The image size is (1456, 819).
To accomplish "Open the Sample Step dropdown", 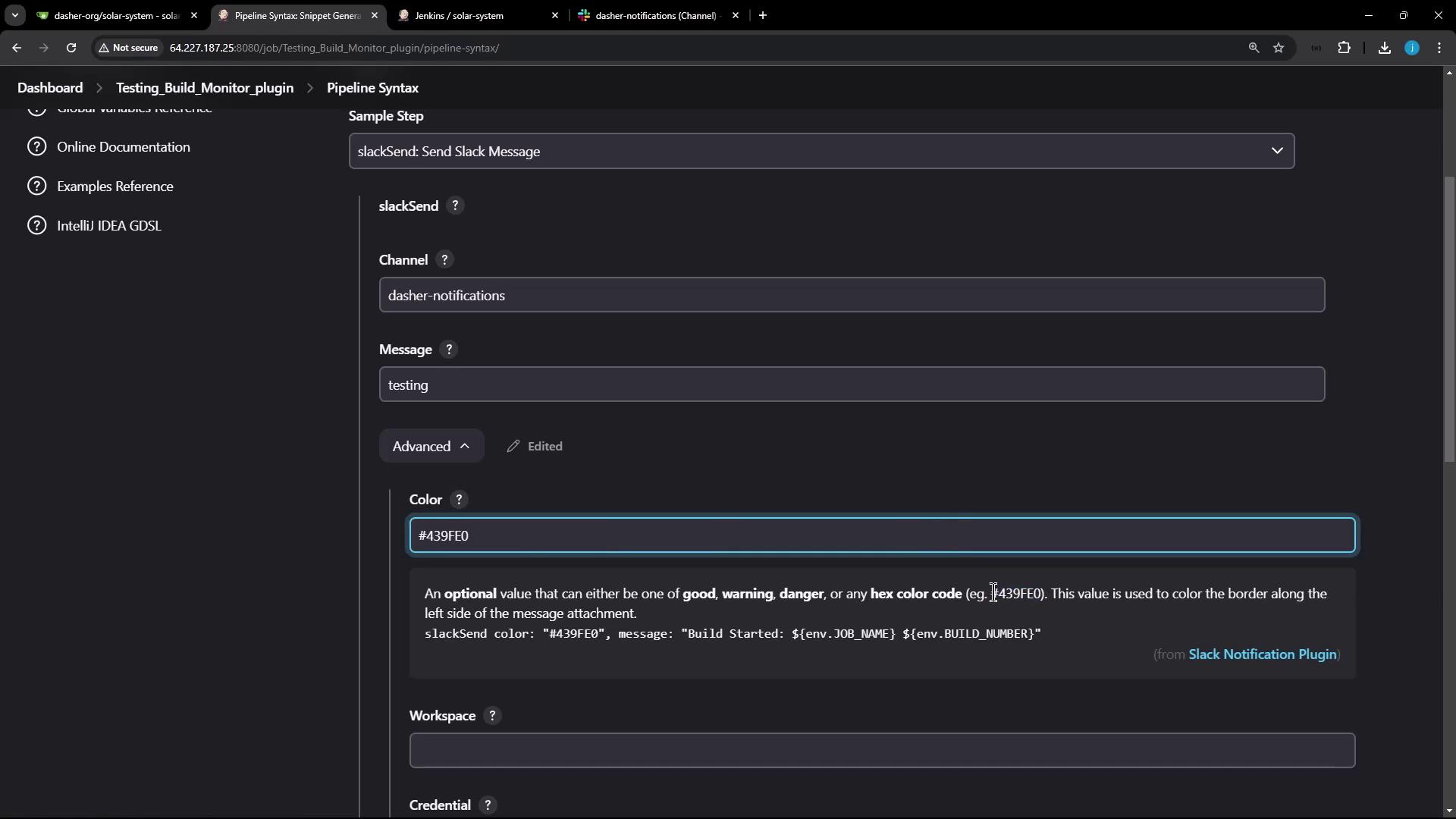I will click(x=821, y=152).
